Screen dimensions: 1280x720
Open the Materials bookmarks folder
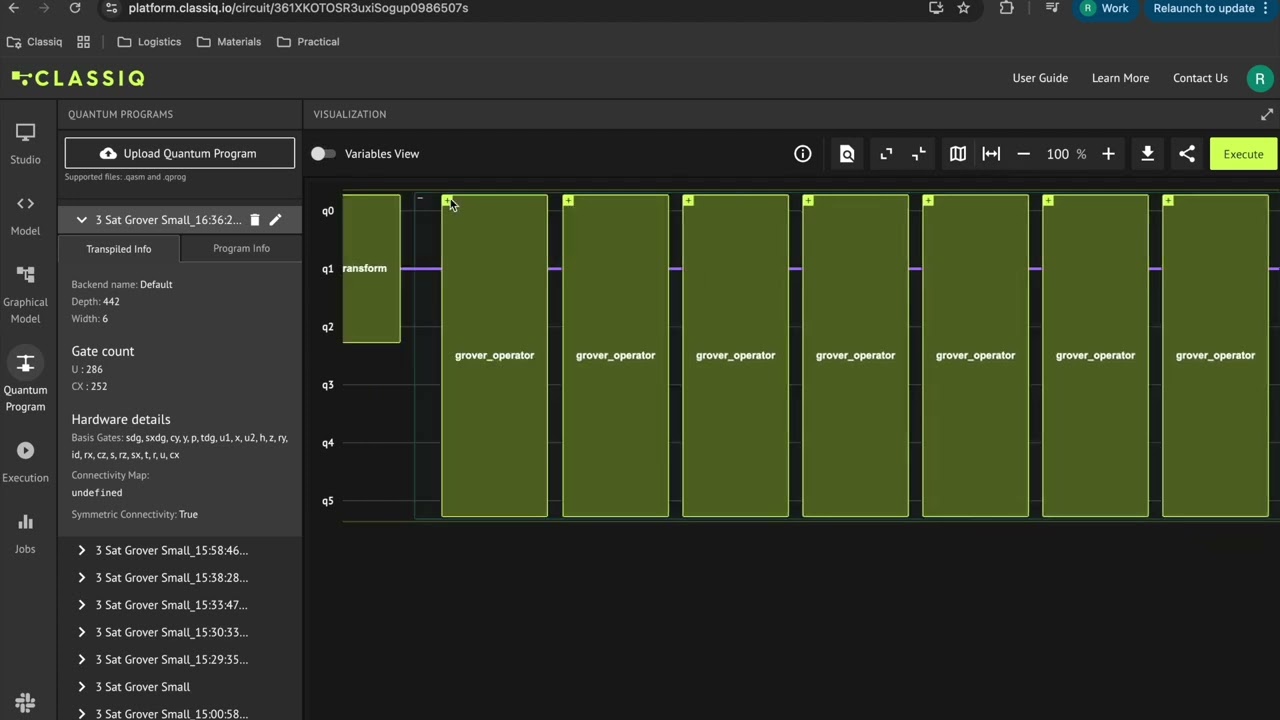click(x=229, y=42)
